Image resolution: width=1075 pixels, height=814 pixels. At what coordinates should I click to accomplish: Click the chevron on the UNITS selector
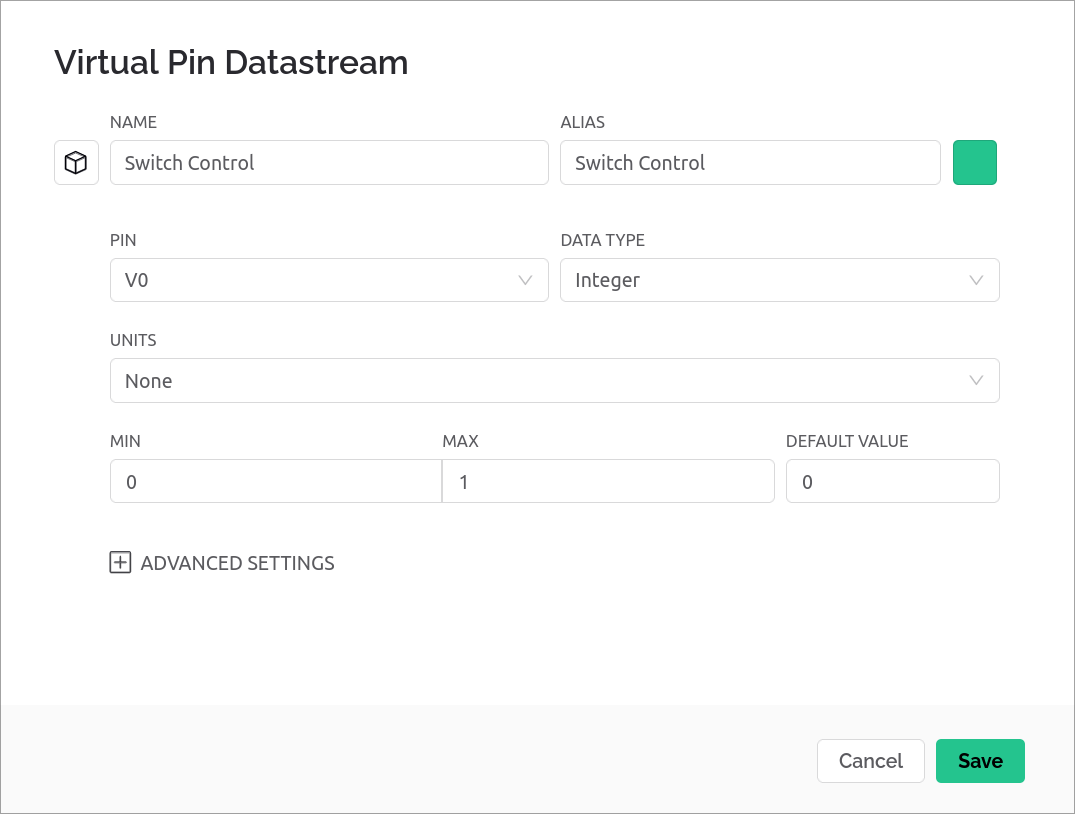pyautogui.click(x=976, y=380)
